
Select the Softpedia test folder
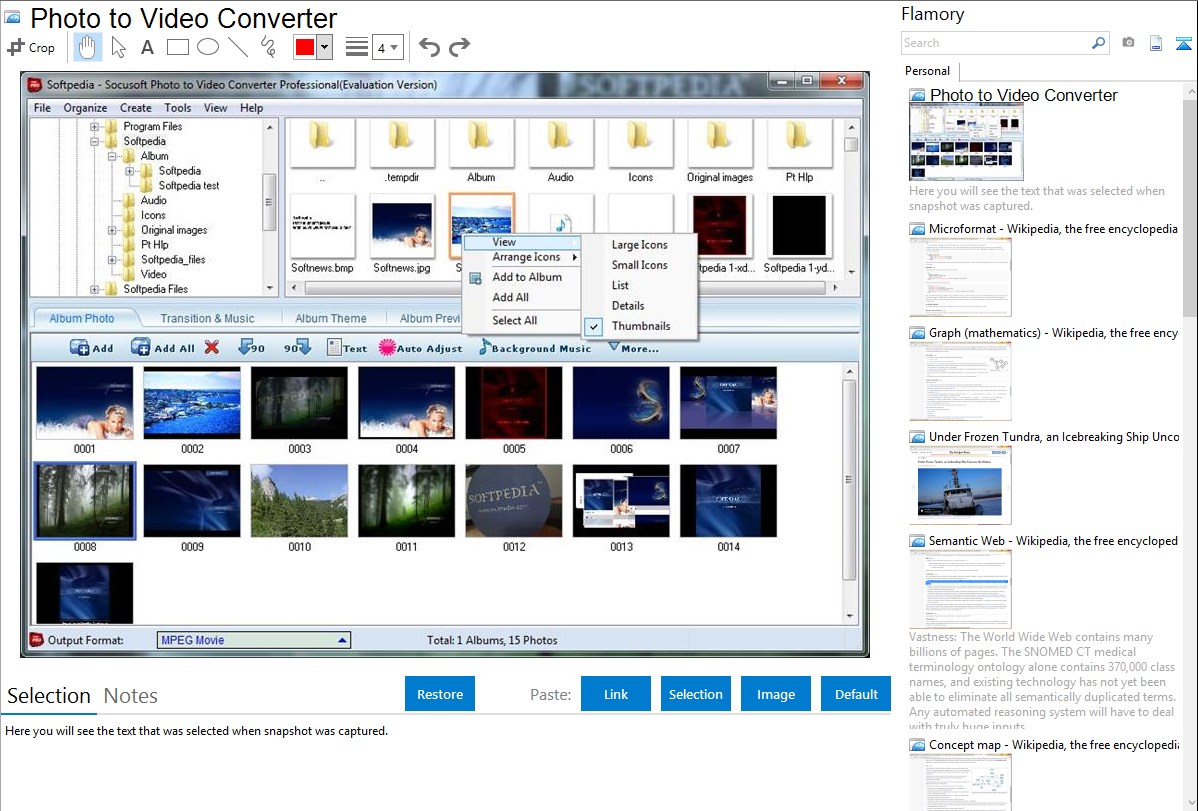click(189, 186)
